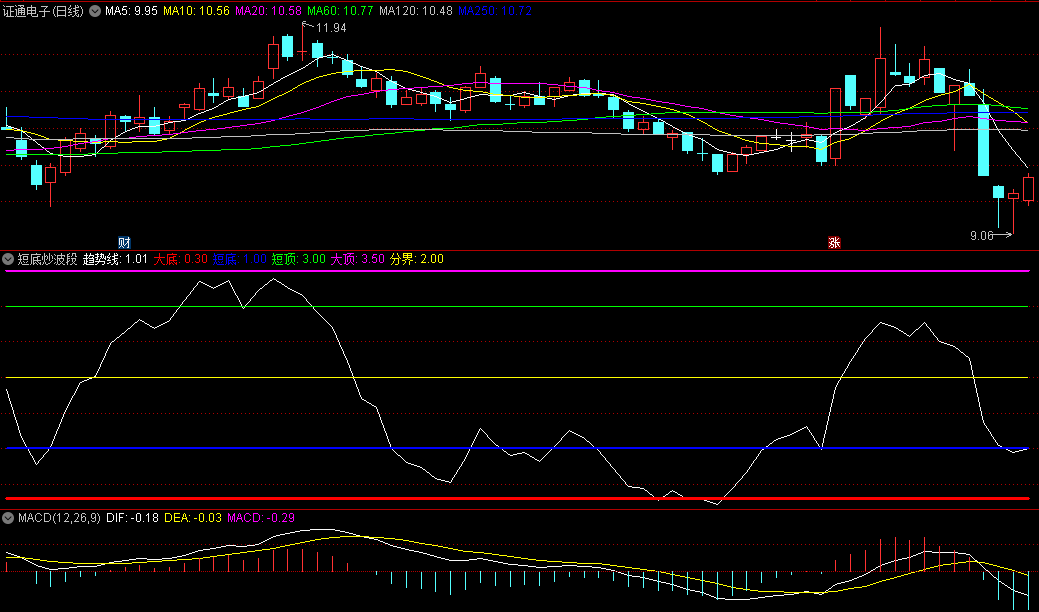
Task: Select the 短底炒波段 indicator name
Action: [48, 259]
